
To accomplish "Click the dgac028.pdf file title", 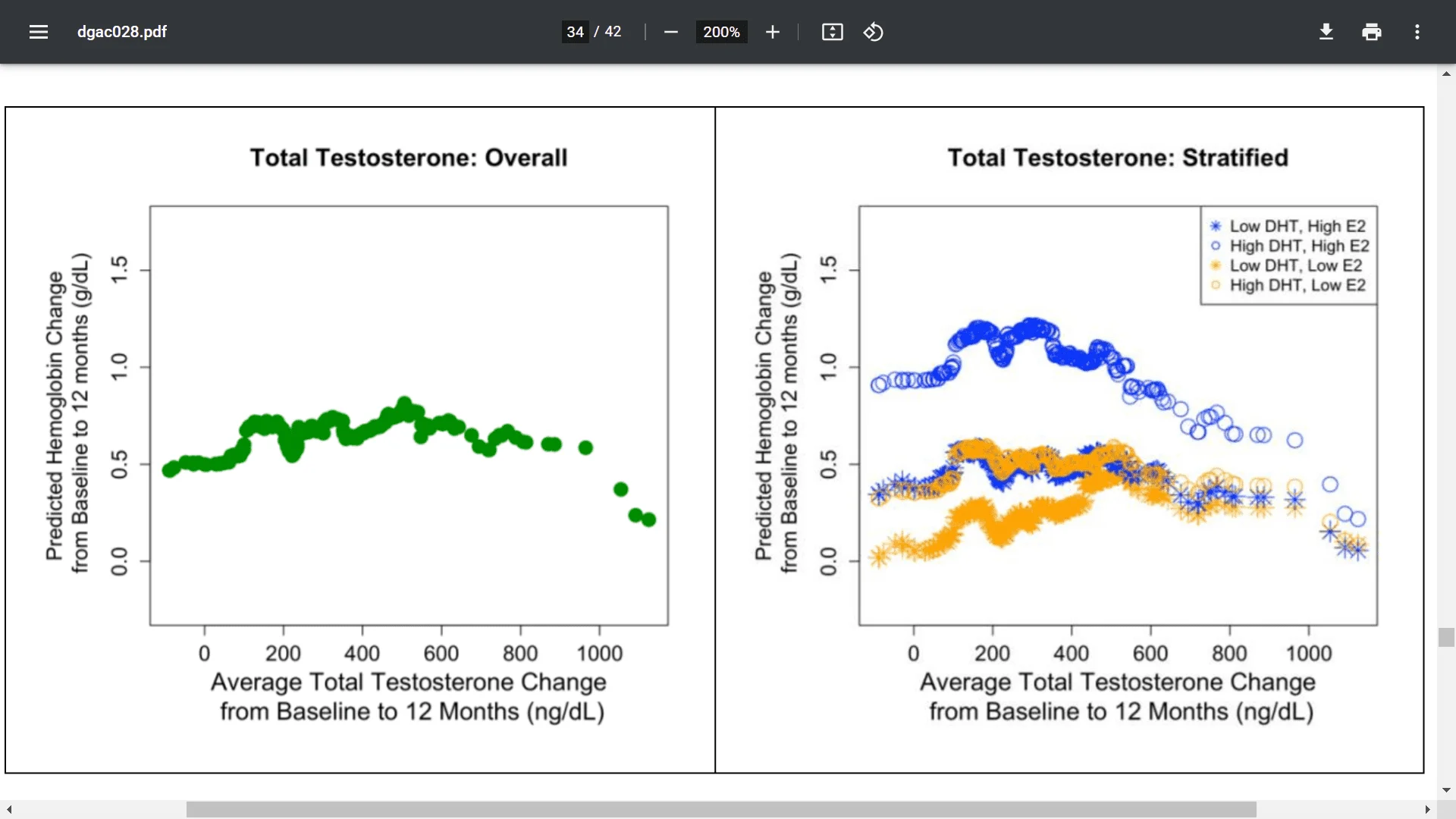I will (122, 32).
